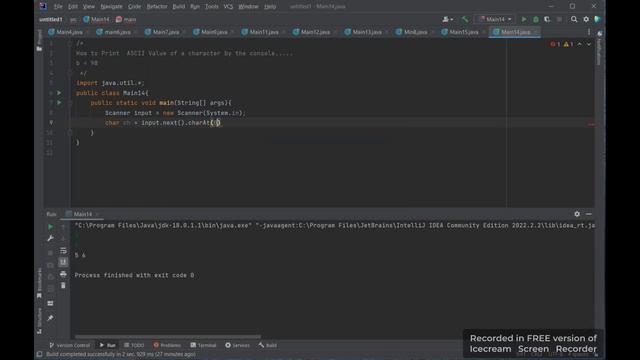The width and height of the screenshot is (640, 360).
Task: Open the View menu
Action: (89, 7)
